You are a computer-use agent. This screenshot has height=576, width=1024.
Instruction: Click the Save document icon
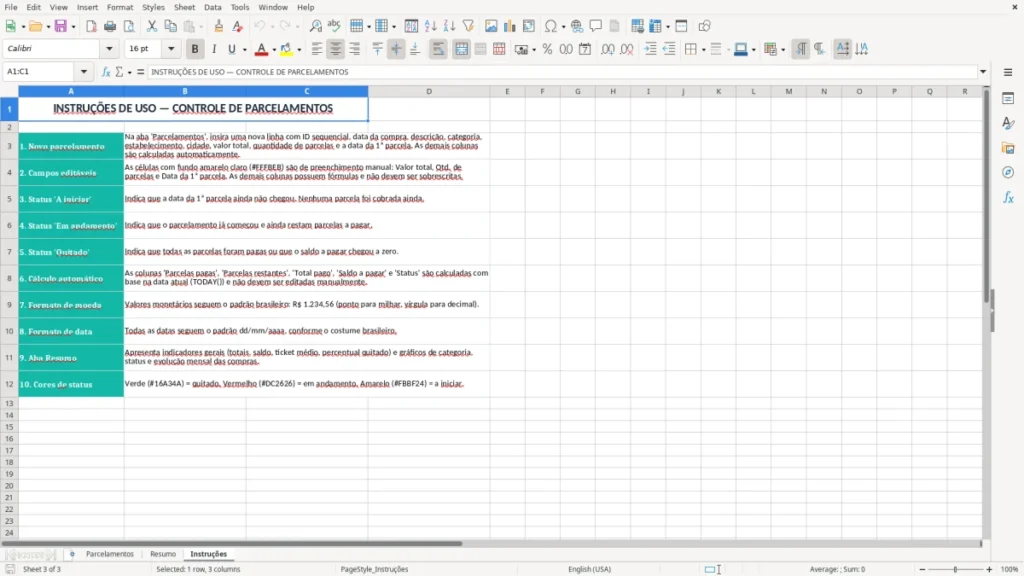click(61, 26)
